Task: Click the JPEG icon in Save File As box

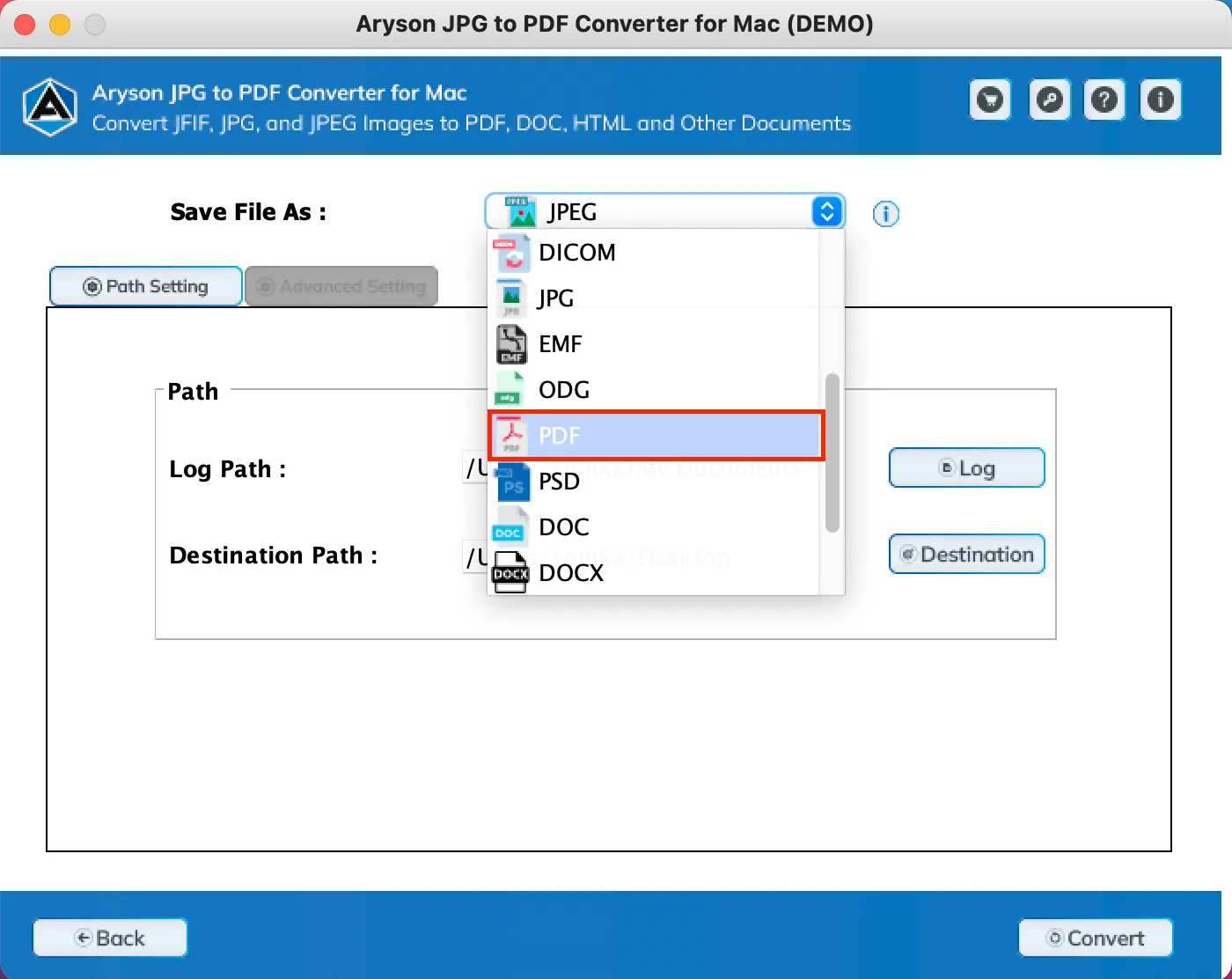Action: pyautogui.click(x=520, y=211)
